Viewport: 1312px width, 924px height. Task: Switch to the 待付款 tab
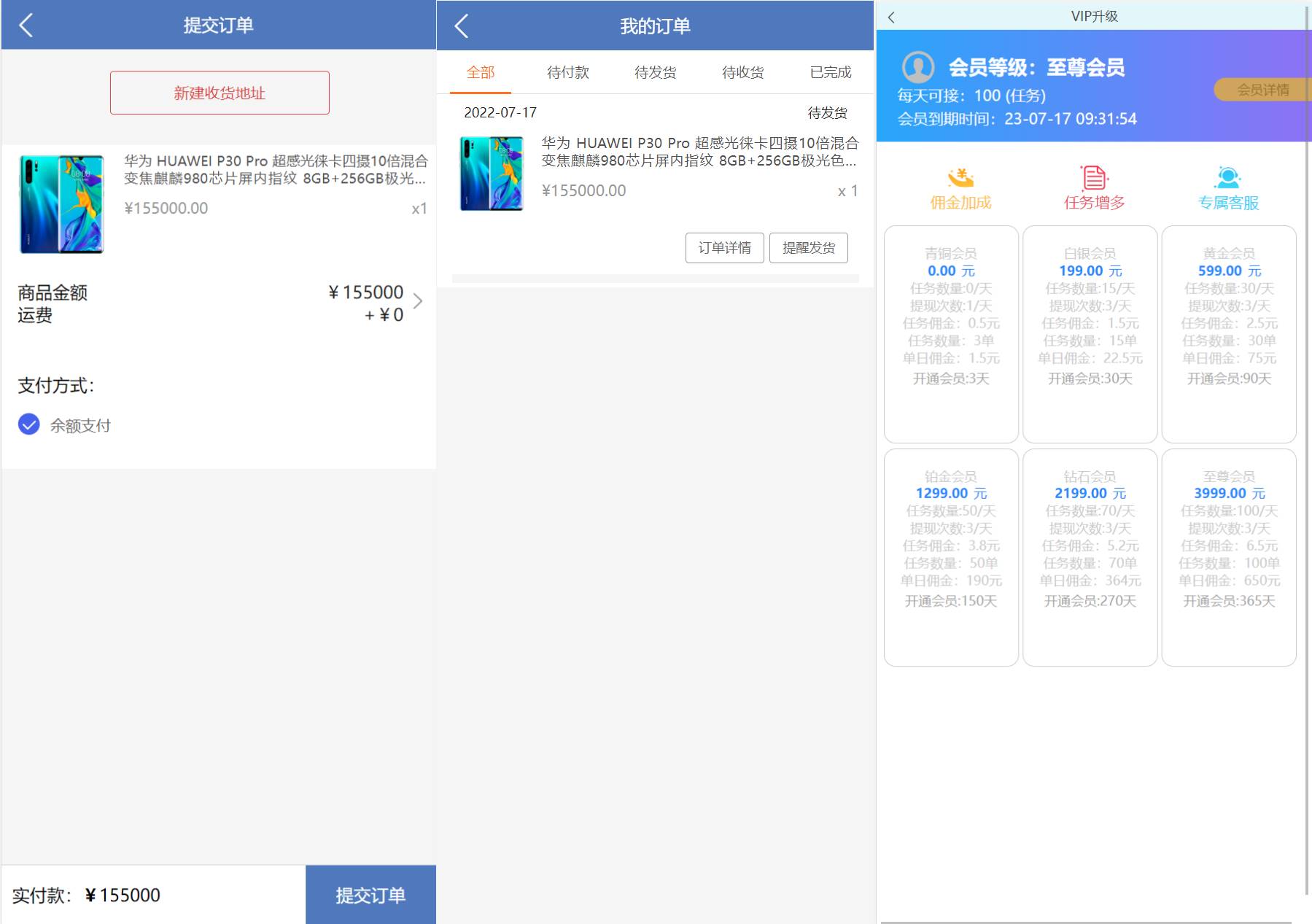[567, 72]
